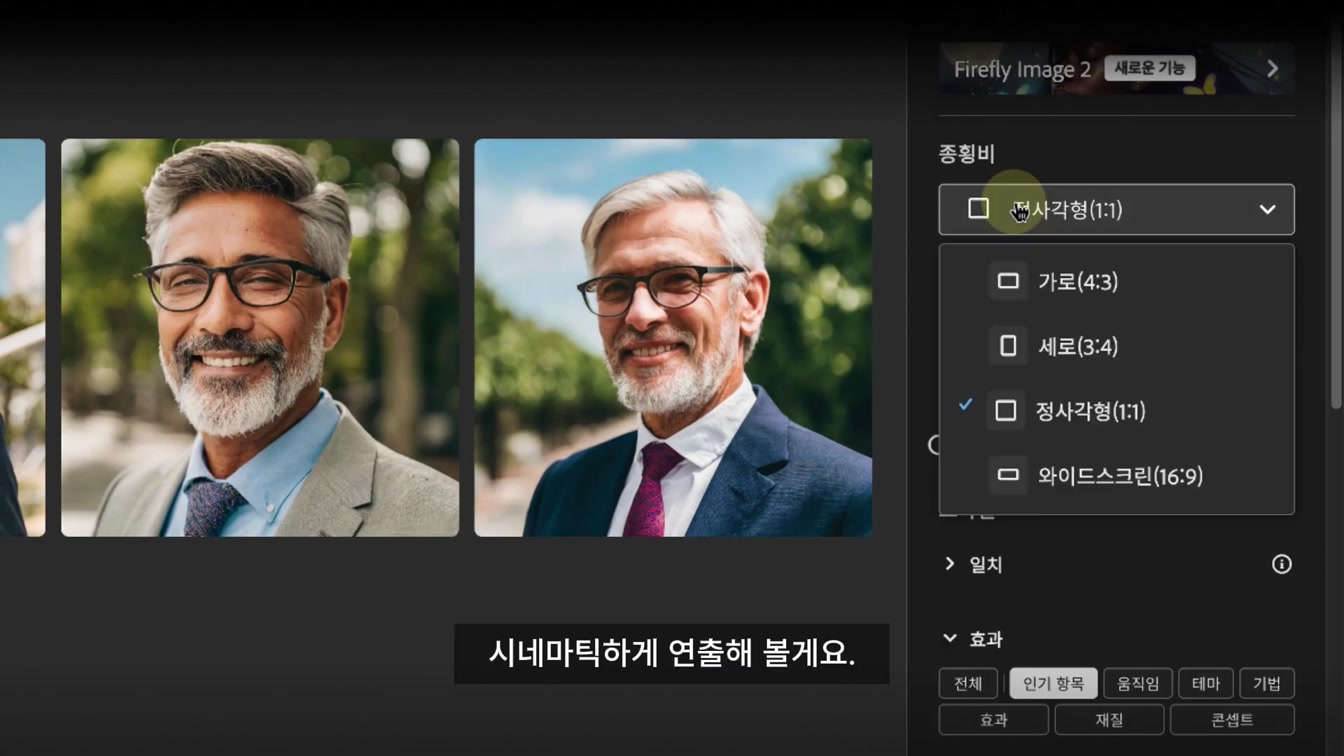Viewport: 1344px width, 756px height.
Task: Click the square icon beside listed 정사각형(1:1)
Action: pyautogui.click(x=1006, y=411)
